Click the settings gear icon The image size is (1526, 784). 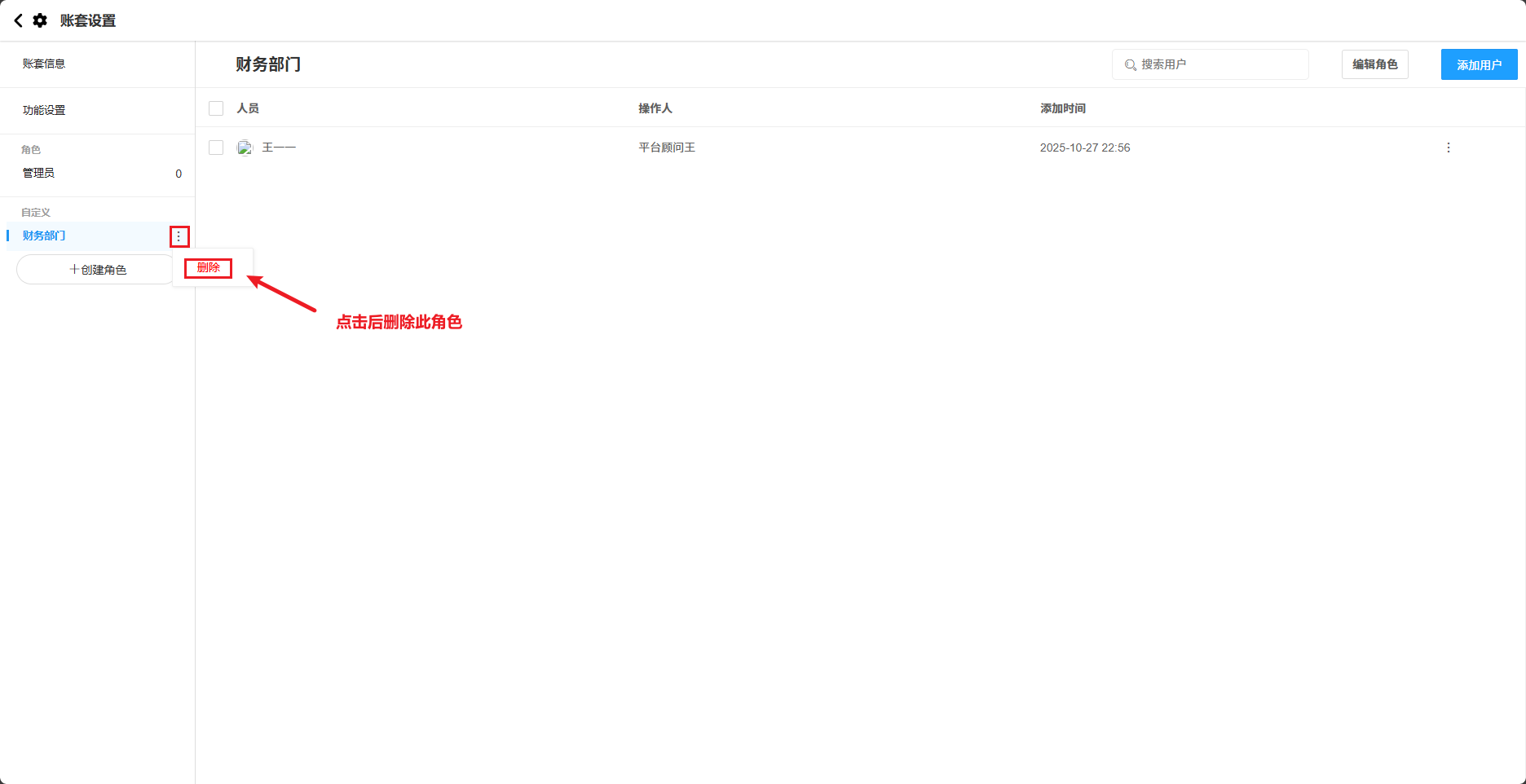(x=40, y=20)
